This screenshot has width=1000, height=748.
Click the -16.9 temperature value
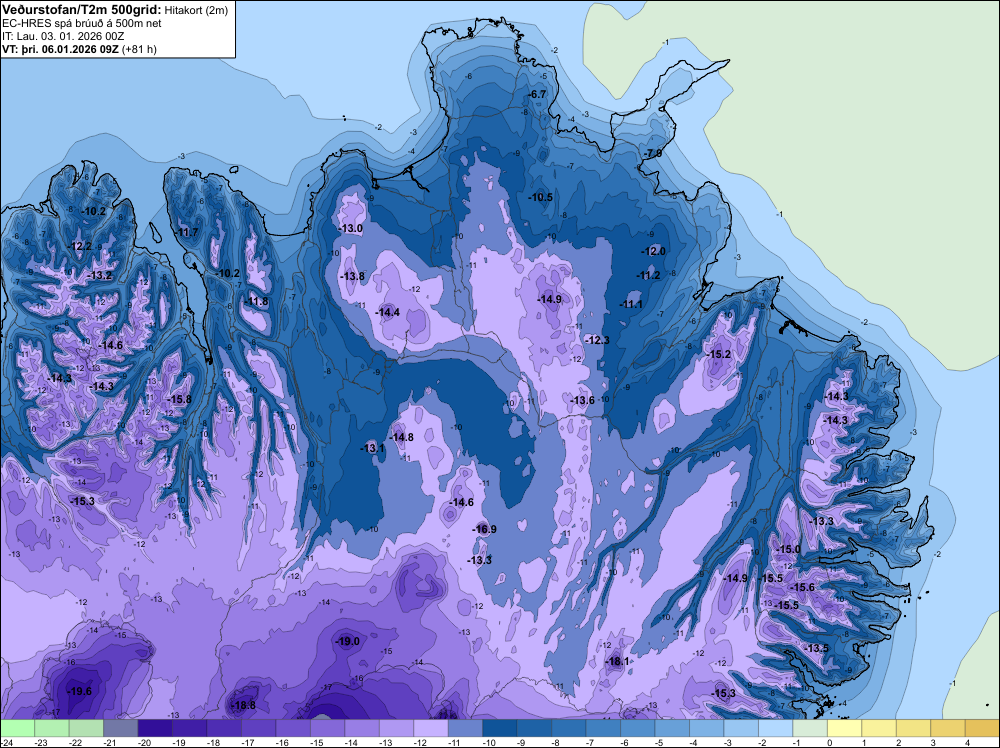[485, 529]
